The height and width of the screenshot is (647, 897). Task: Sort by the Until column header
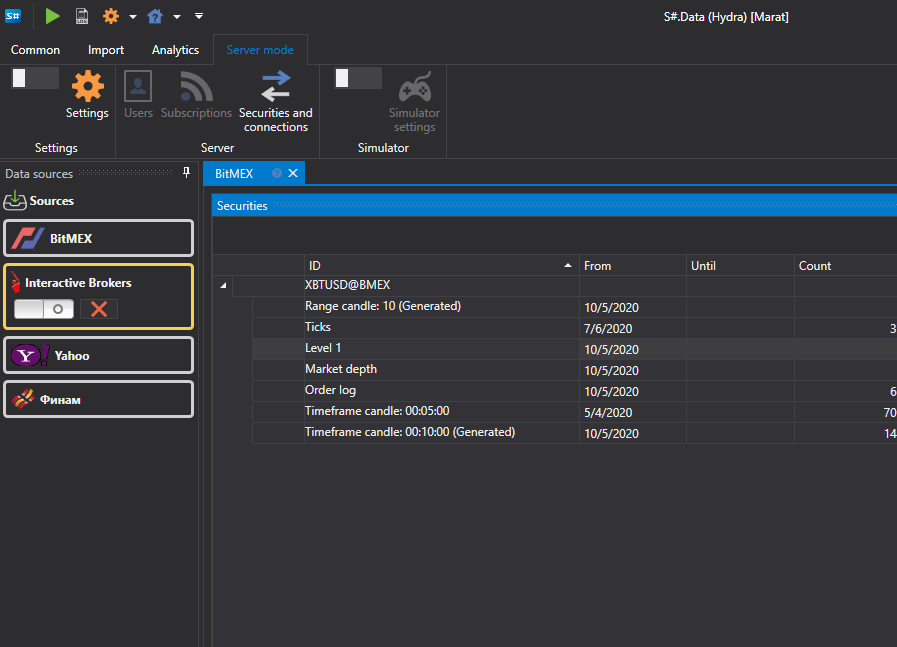pyautogui.click(x=740, y=265)
